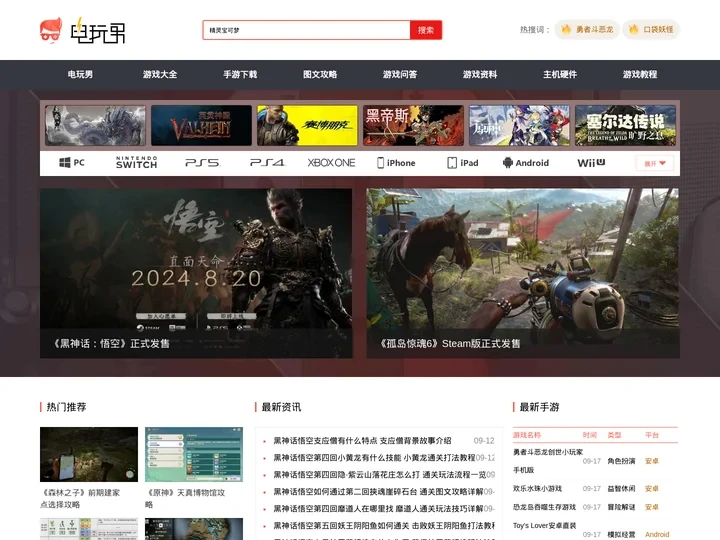Open the 图文攻略 nav menu item
Screen dimensions: 720x540
(x=320, y=74)
